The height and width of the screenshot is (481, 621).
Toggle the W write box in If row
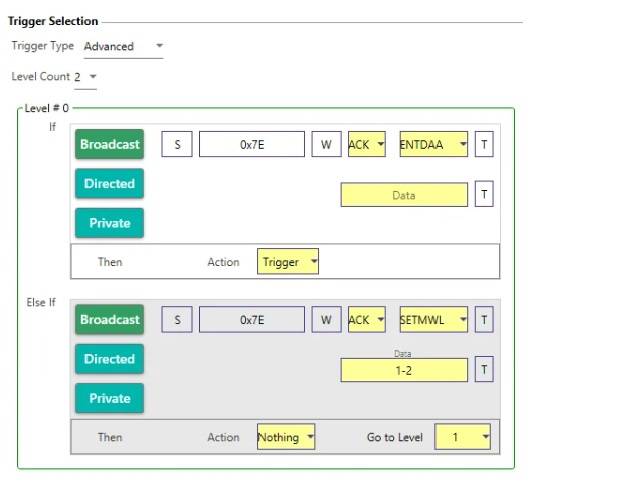point(325,144)
